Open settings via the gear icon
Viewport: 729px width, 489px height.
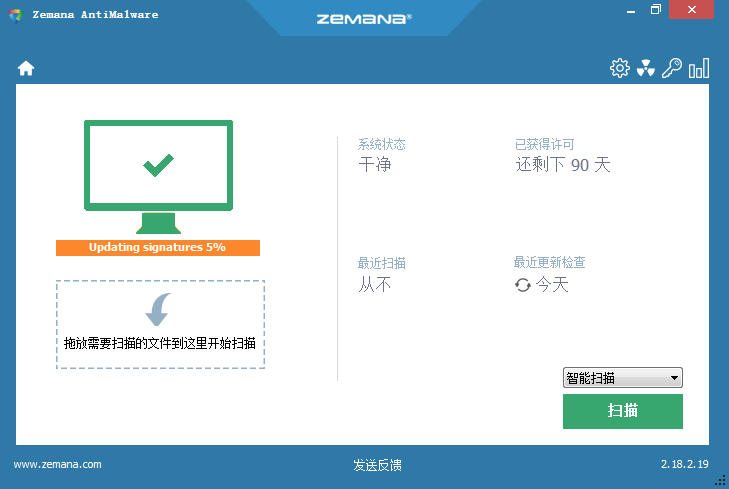click(x=620, y=68)
